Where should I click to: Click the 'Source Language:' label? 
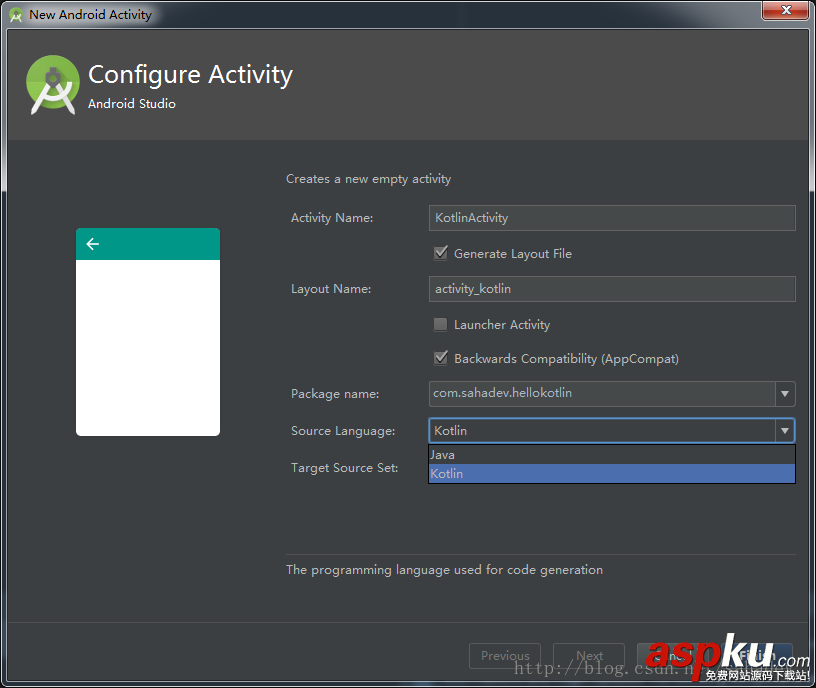pos(343,431)
